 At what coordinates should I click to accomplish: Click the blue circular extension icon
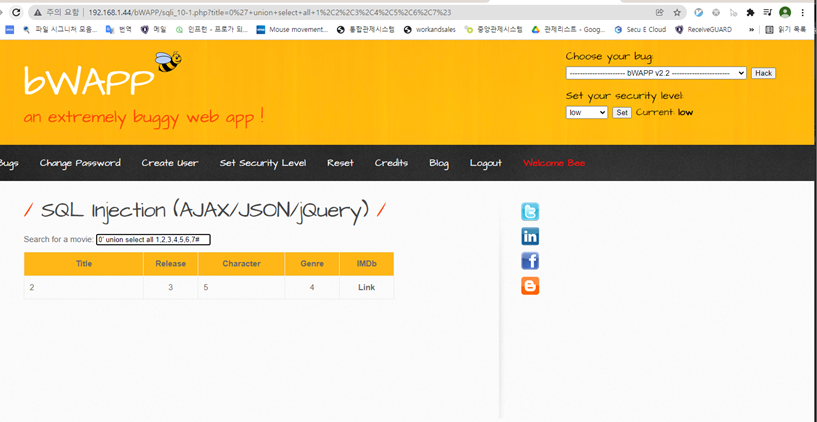coord(699,13)
